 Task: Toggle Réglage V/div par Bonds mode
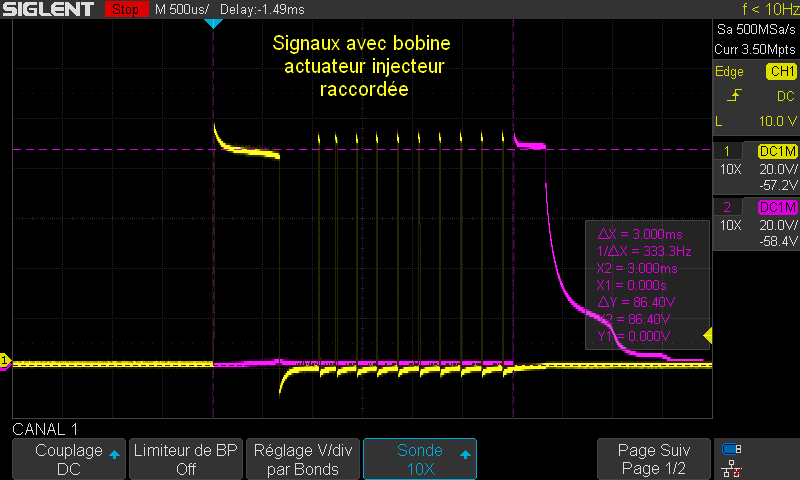302,460
